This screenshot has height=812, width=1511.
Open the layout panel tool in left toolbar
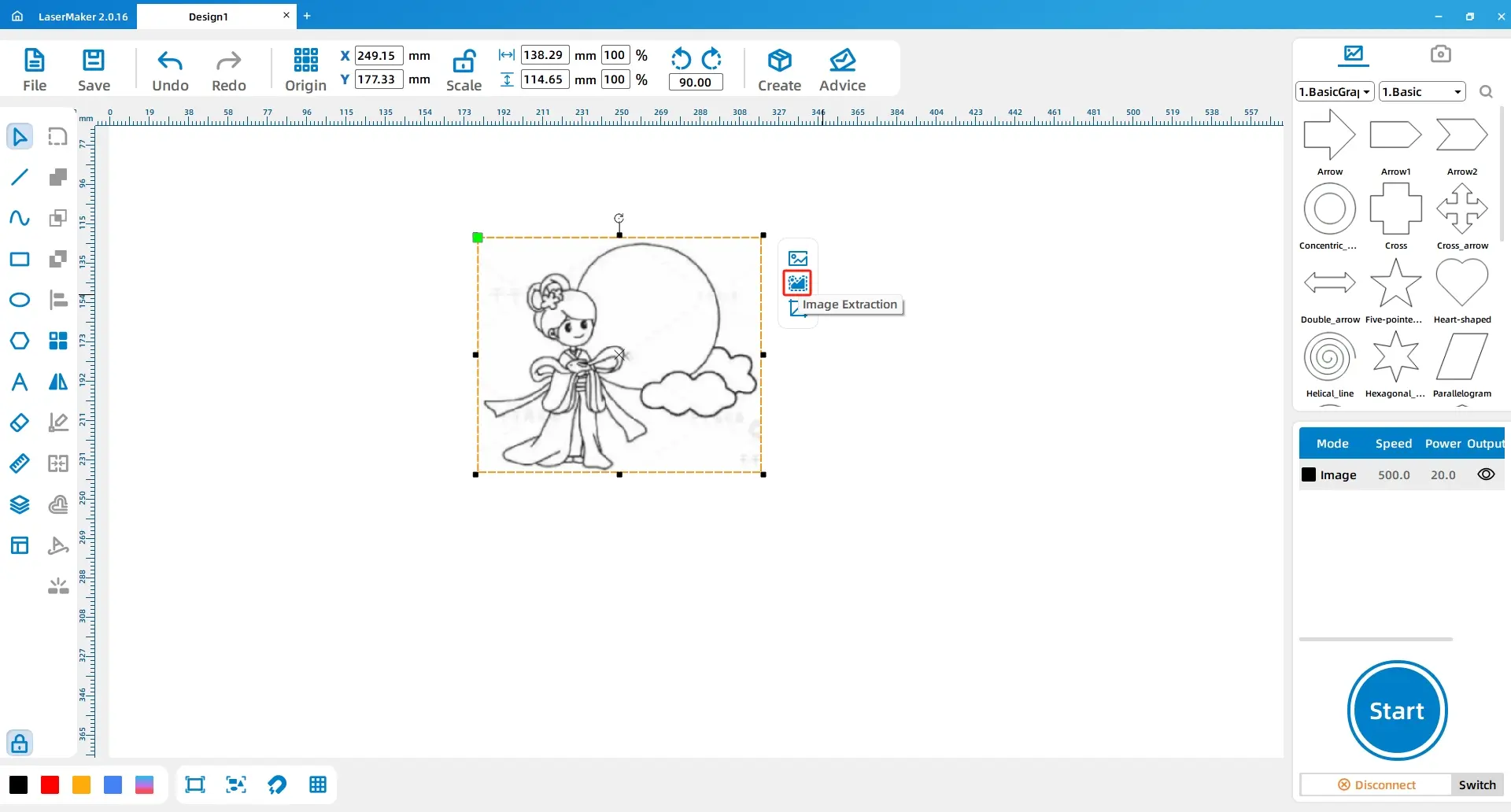pos(20,545)
